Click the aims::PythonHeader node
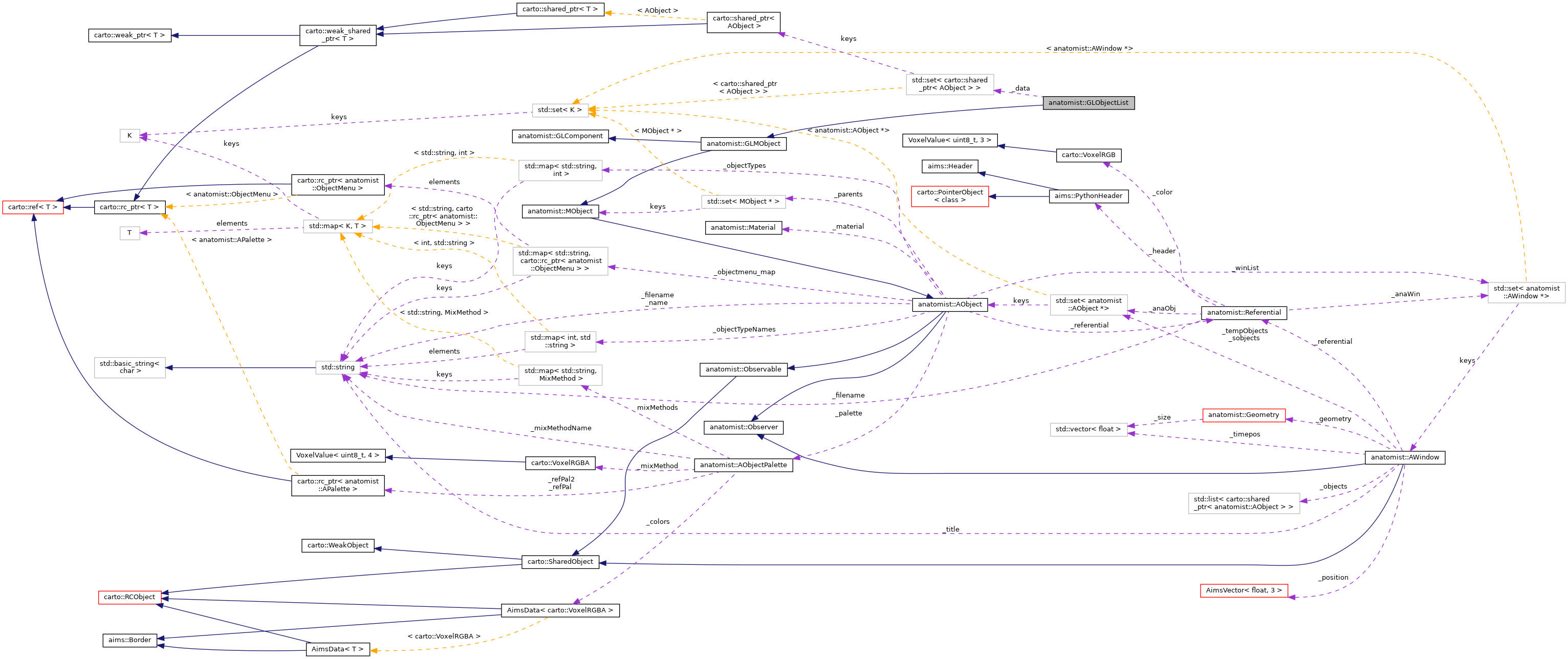This screenshot has width=1568, height=659. (x=1088, y=196)
